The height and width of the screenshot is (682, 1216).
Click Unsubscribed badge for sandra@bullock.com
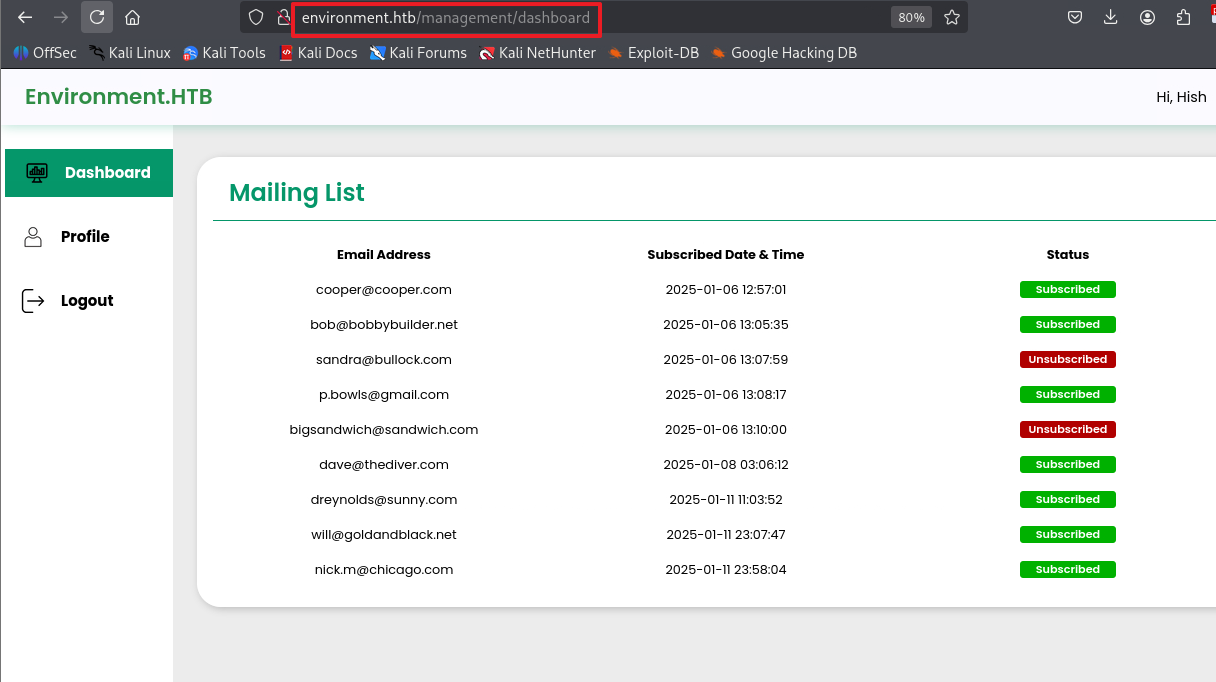pos(1067,359)
